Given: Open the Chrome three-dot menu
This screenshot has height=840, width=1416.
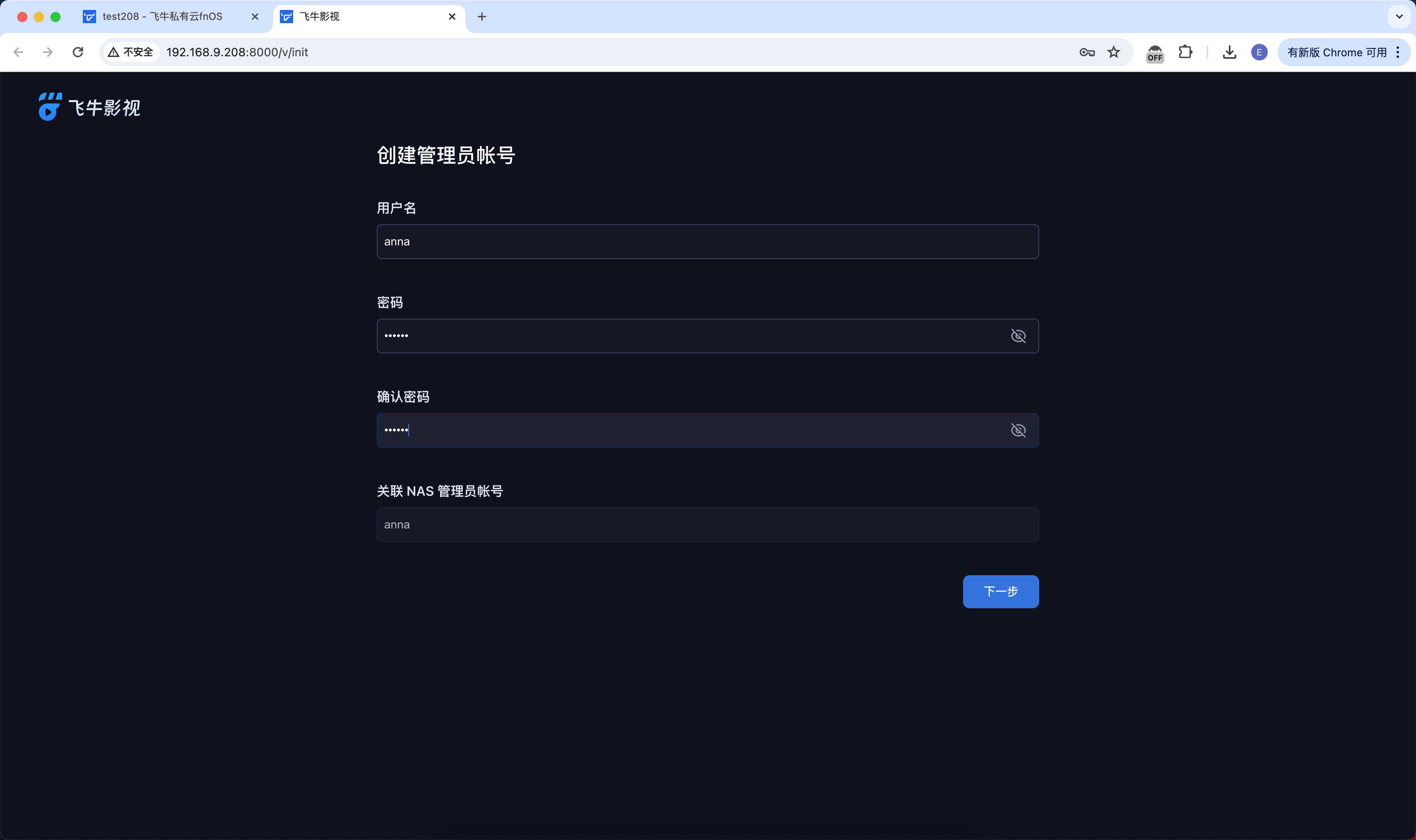Looking at the screenshot, I should point(1398,52).
